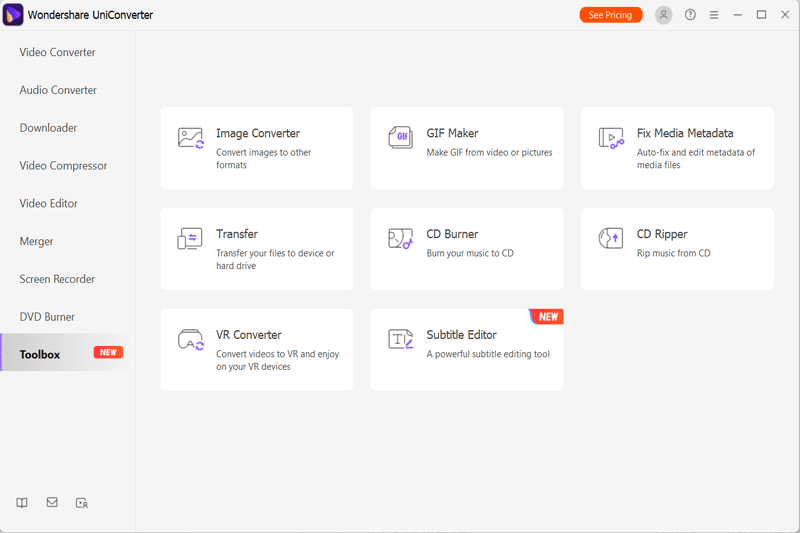This screenshot has height=533, width=800.
Task: Click the Transfer devices icon
Action: point(190,239)
